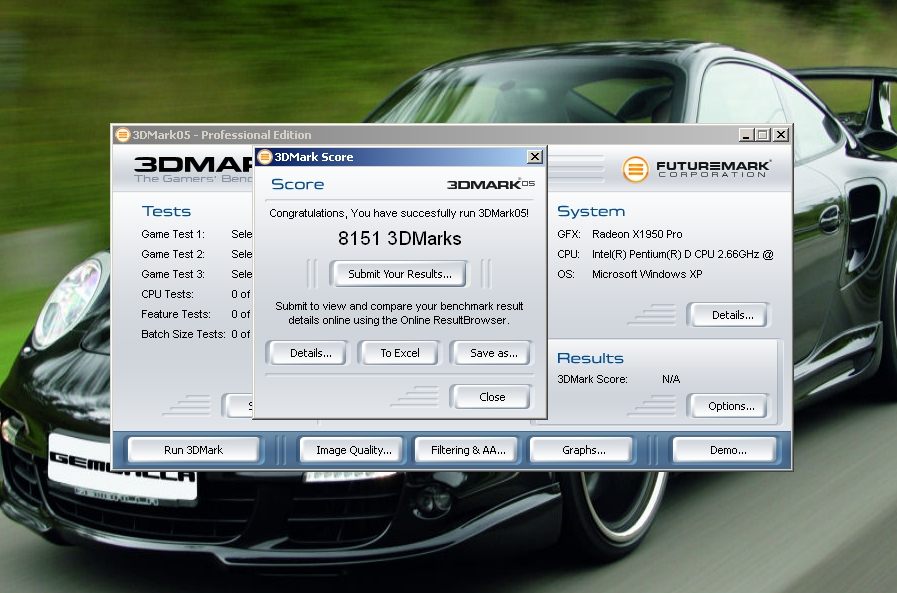
Task: Click the 'Score' heading in the dialog
Action: [297, 184]
